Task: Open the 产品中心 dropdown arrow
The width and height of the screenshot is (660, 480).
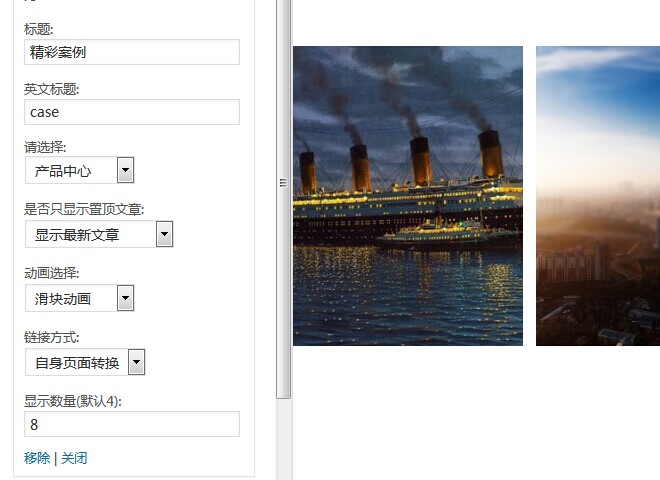Action: (x=125, y=170)
